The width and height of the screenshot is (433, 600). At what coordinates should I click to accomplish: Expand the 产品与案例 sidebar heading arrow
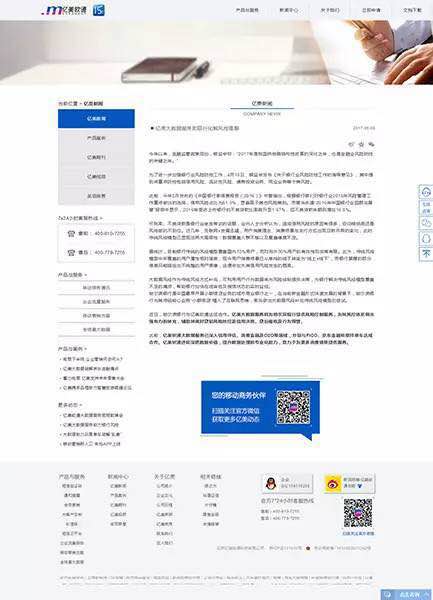click(x=85, y=349)
